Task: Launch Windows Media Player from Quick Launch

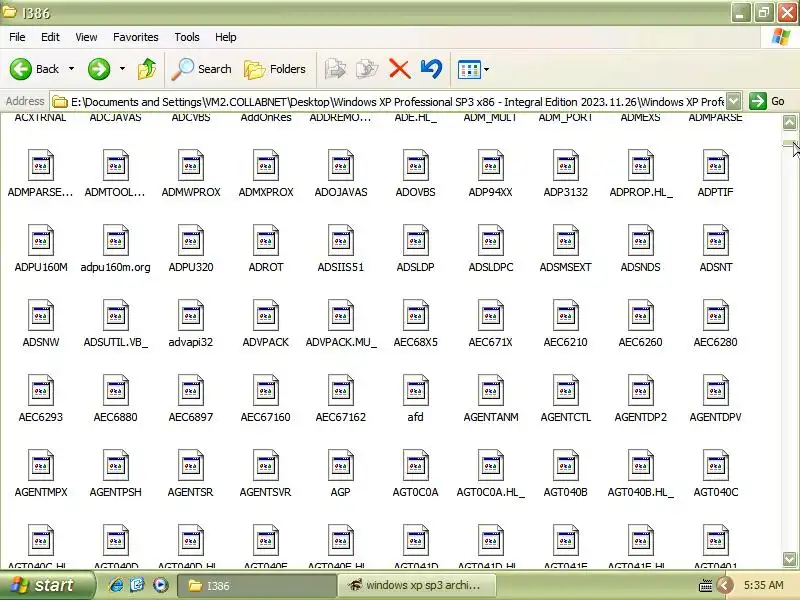Action: pos(160,585)
